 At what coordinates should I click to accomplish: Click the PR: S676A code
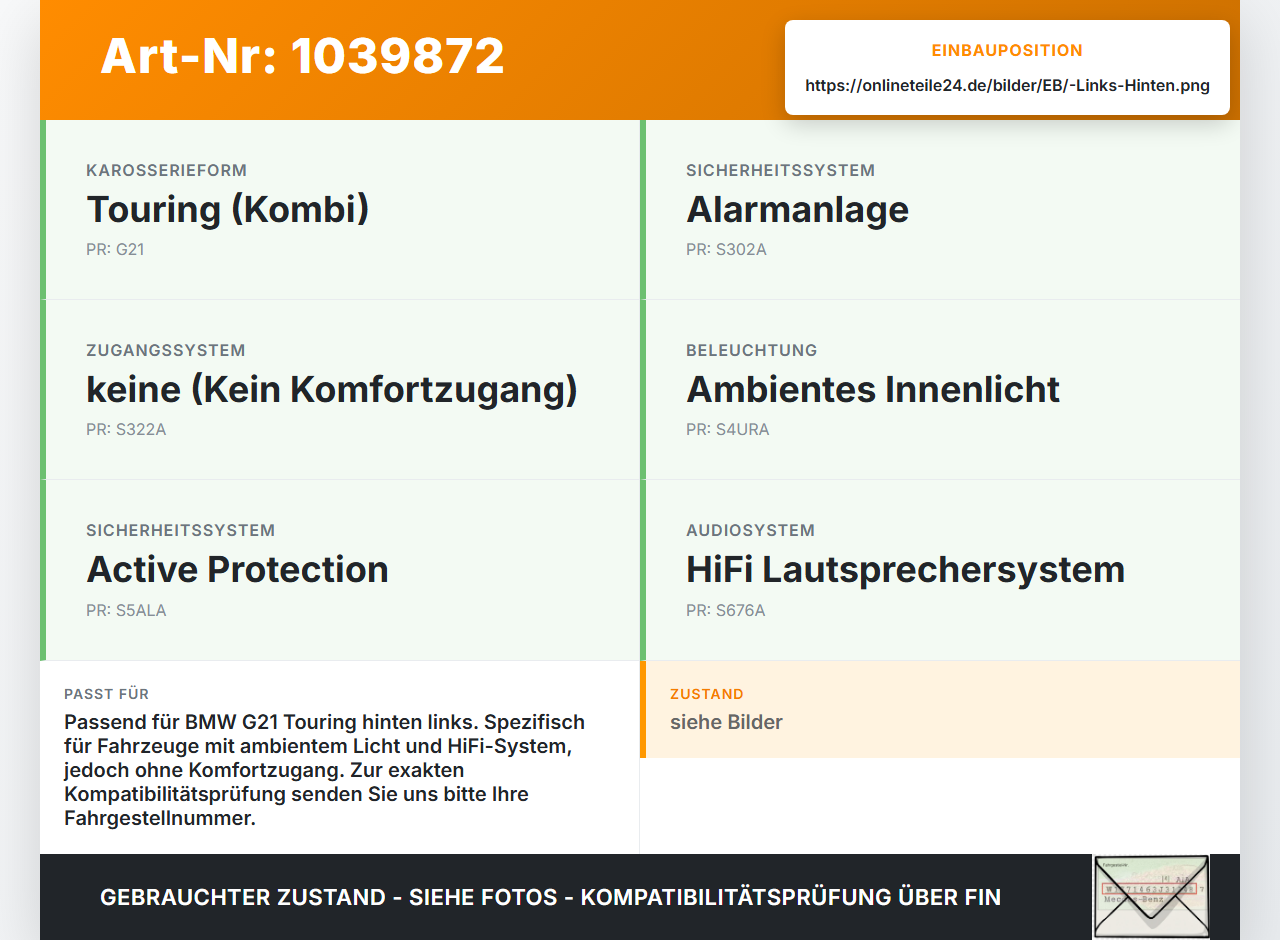coord(725,610)
